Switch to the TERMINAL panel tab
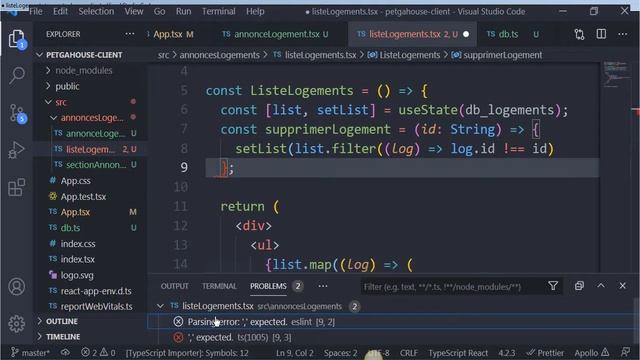Viewport: 640px width, 360px height. tap(219, 286)
